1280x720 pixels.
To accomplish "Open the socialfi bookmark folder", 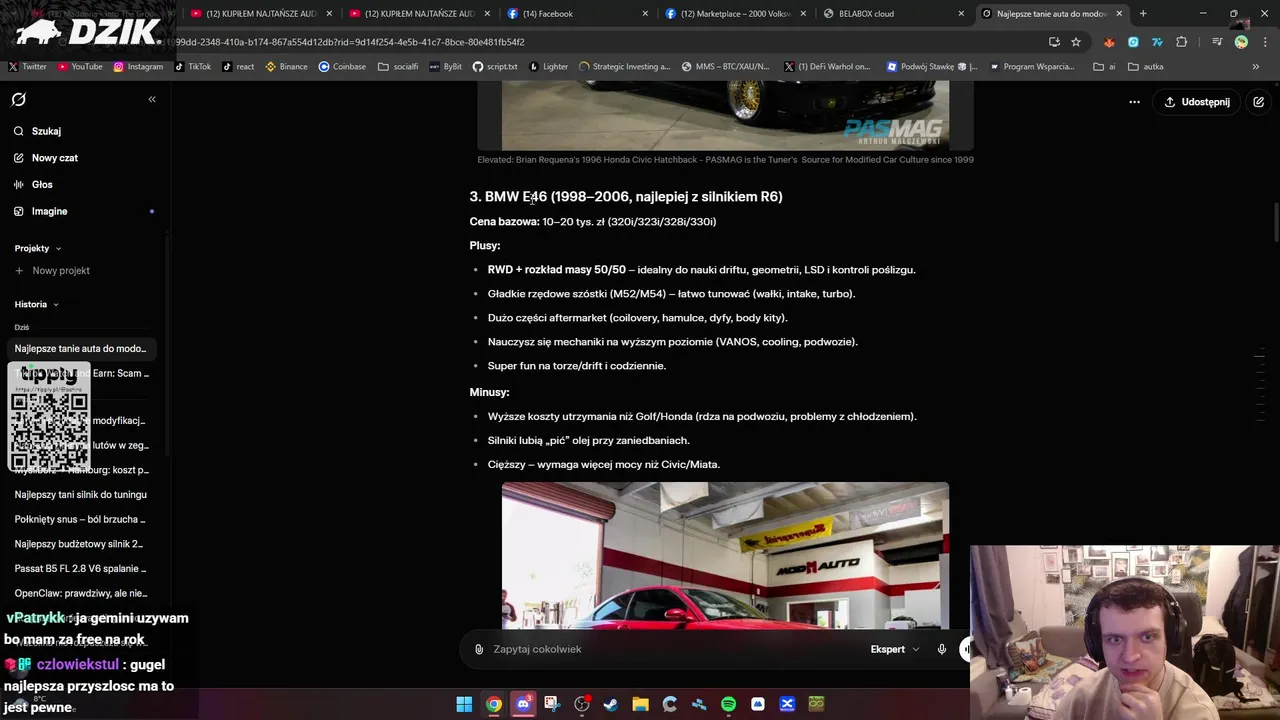I will 398,67.
